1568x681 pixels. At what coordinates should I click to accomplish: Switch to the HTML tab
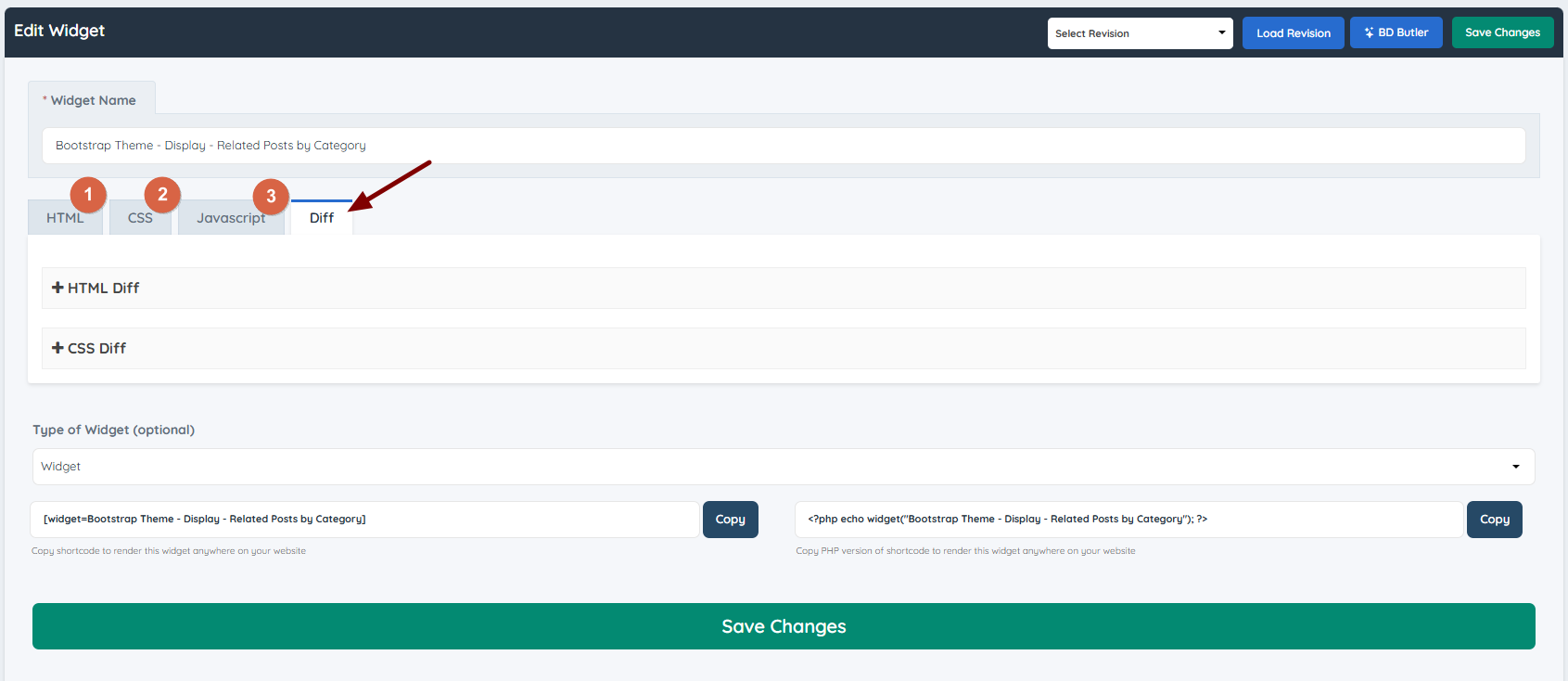[x=65, y=218]
